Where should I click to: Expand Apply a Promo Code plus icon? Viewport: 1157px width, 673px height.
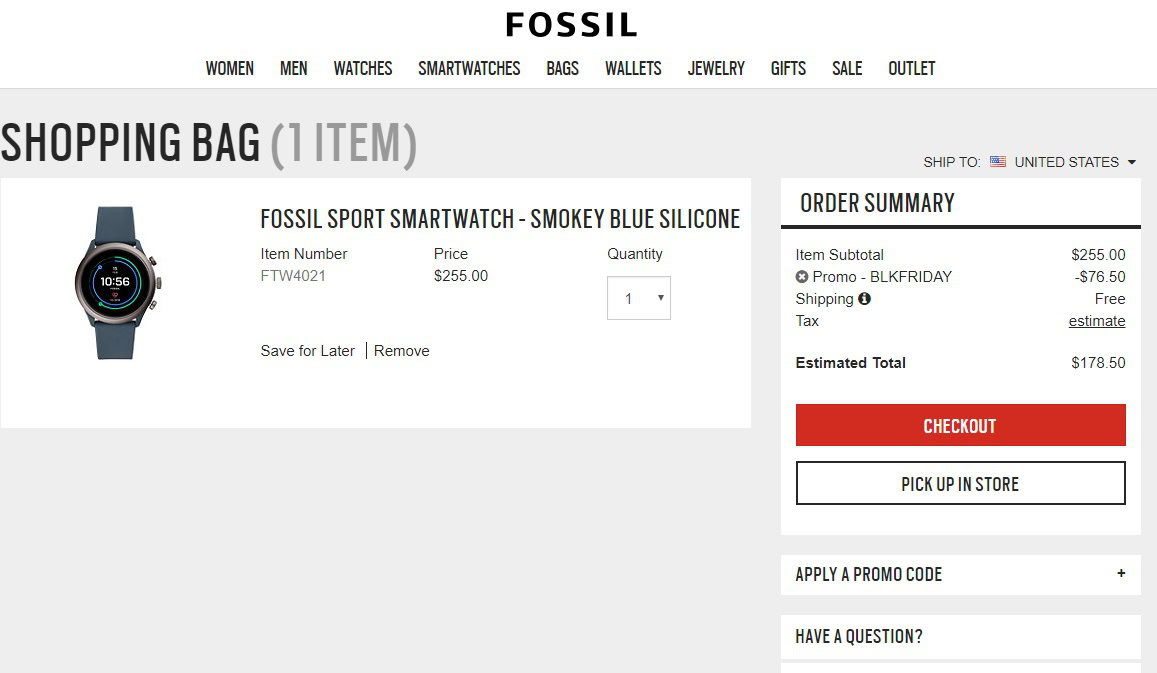point(1121,574)
